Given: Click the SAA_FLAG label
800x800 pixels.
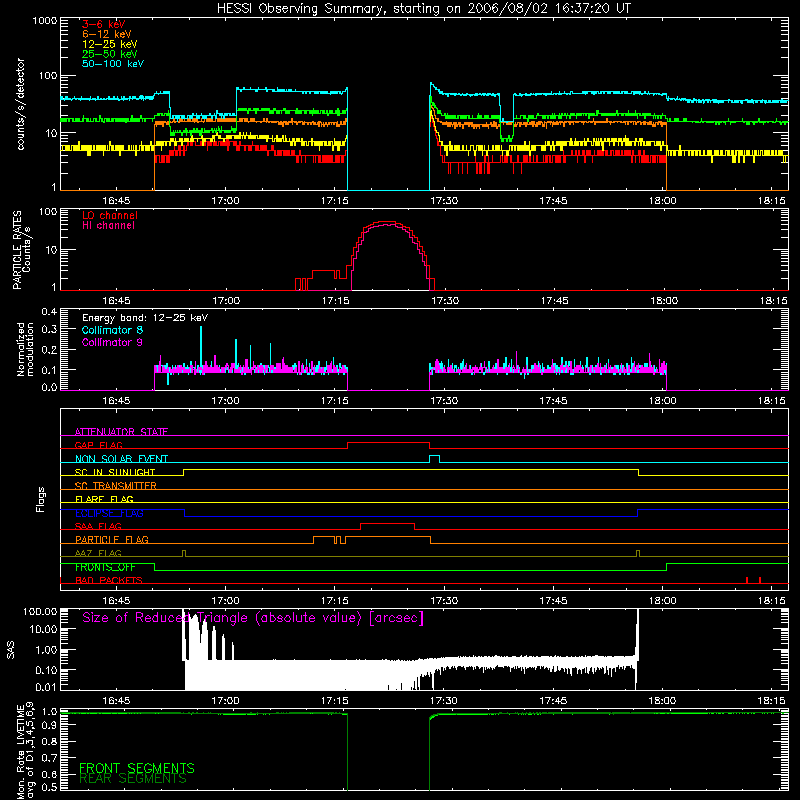Looking at the screenshot, I should 98,526.
